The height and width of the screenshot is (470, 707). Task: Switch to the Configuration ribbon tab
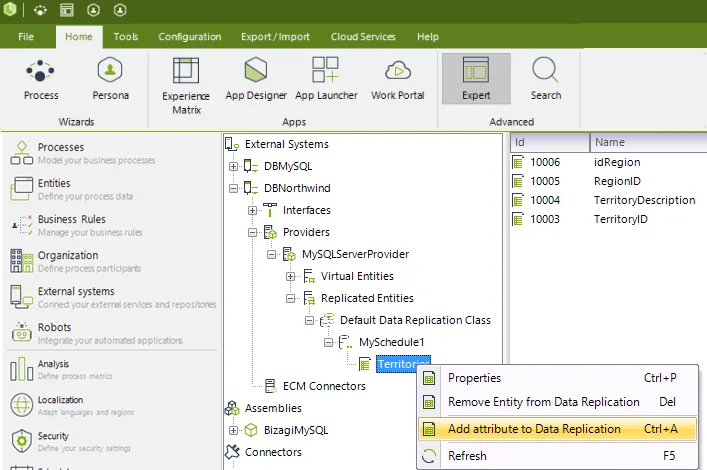click(189, 37)
